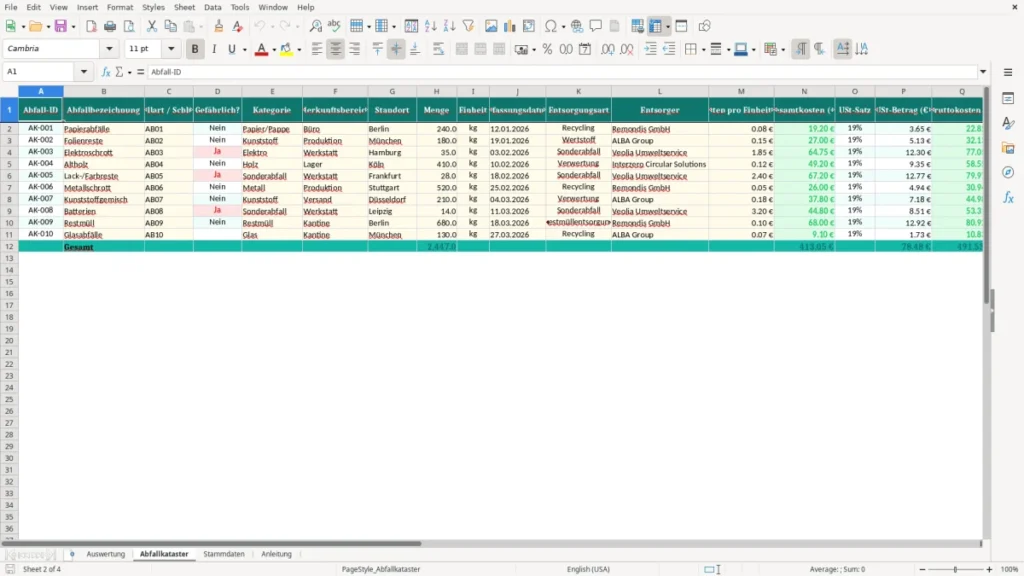
Task: Select Clone Formatting paintbrush icon
Action: tap(219, 26)
